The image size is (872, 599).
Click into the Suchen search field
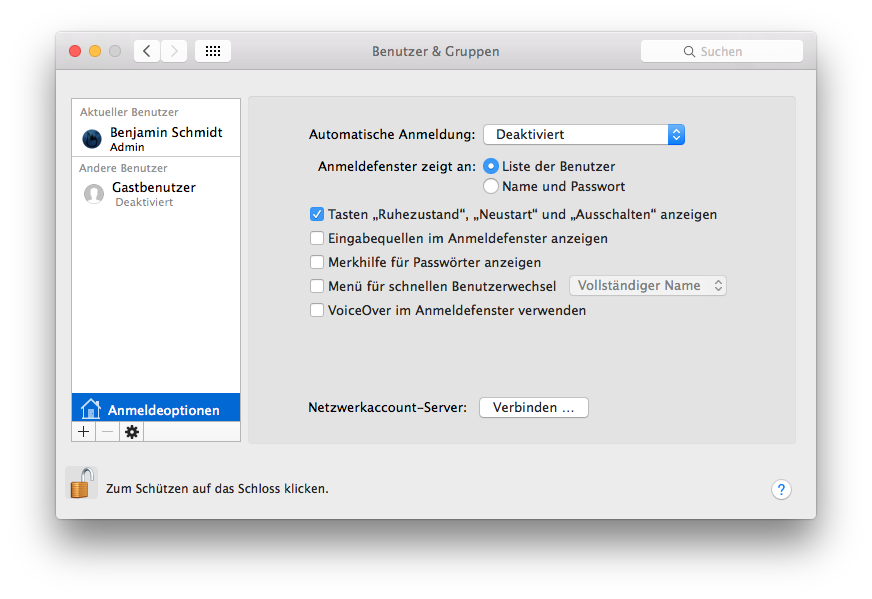click(722, 51)
